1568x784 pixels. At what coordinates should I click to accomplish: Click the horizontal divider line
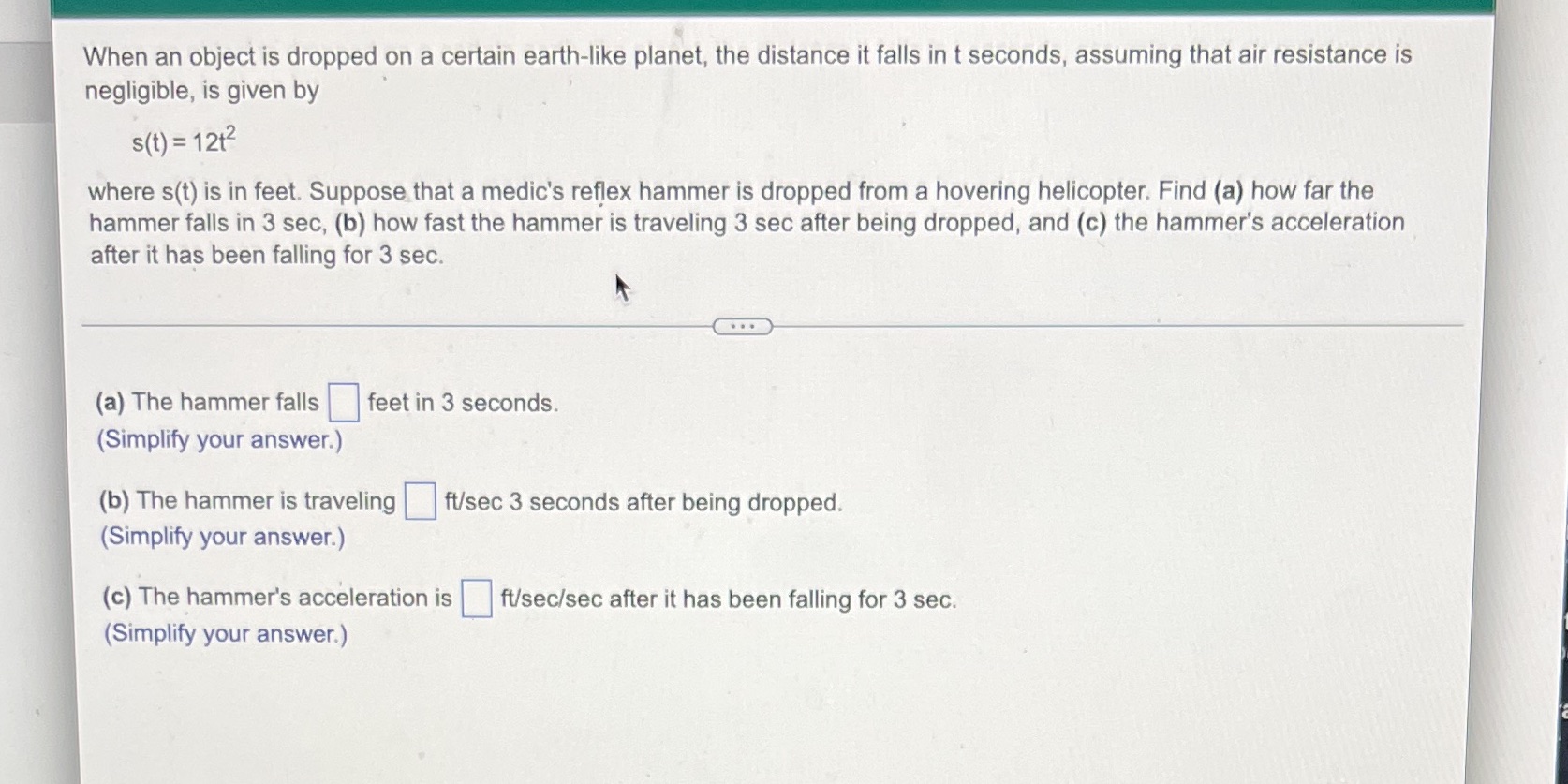375,323
